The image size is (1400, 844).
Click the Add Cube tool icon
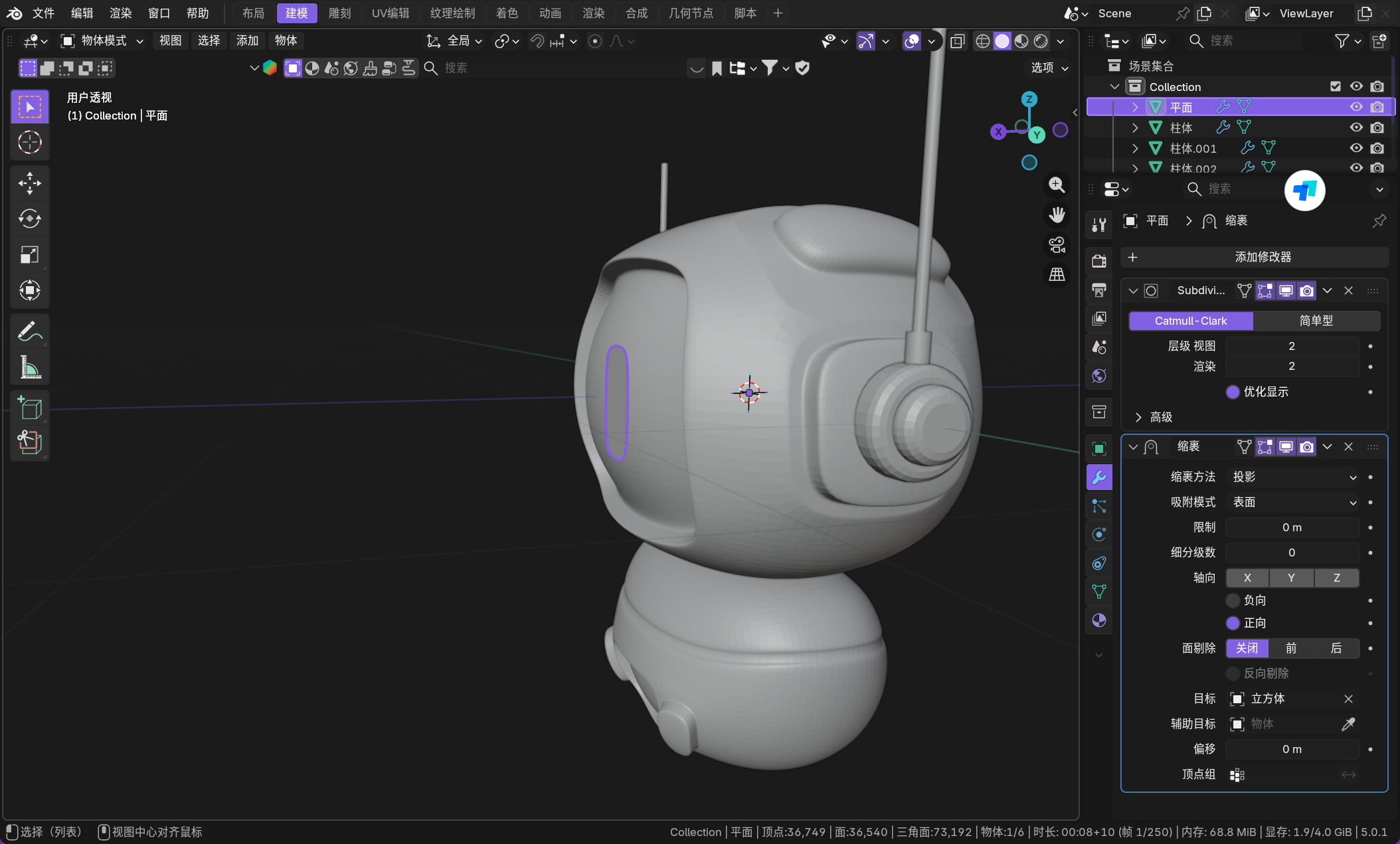click(x=29, y=408)
